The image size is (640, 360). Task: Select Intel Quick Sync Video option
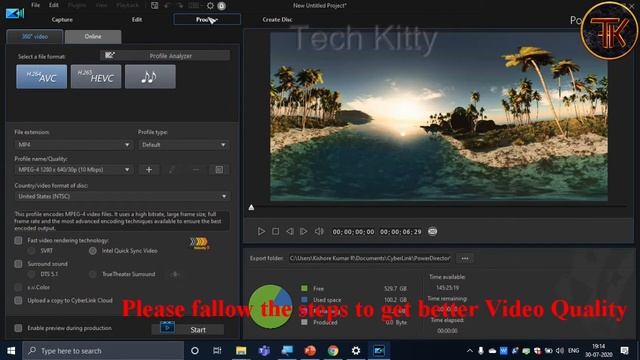93,251
